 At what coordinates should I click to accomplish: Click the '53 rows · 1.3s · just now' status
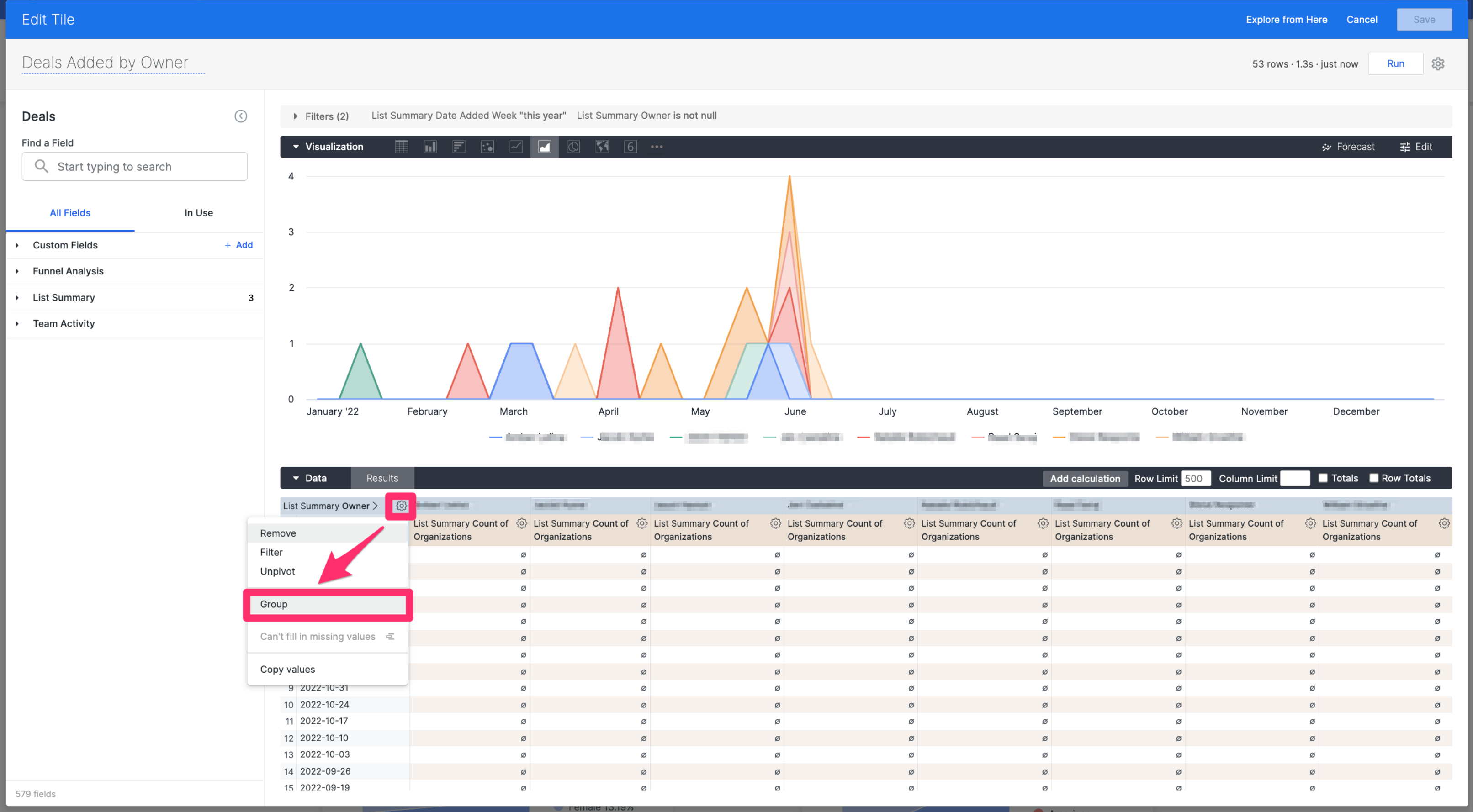[1305, 64]
